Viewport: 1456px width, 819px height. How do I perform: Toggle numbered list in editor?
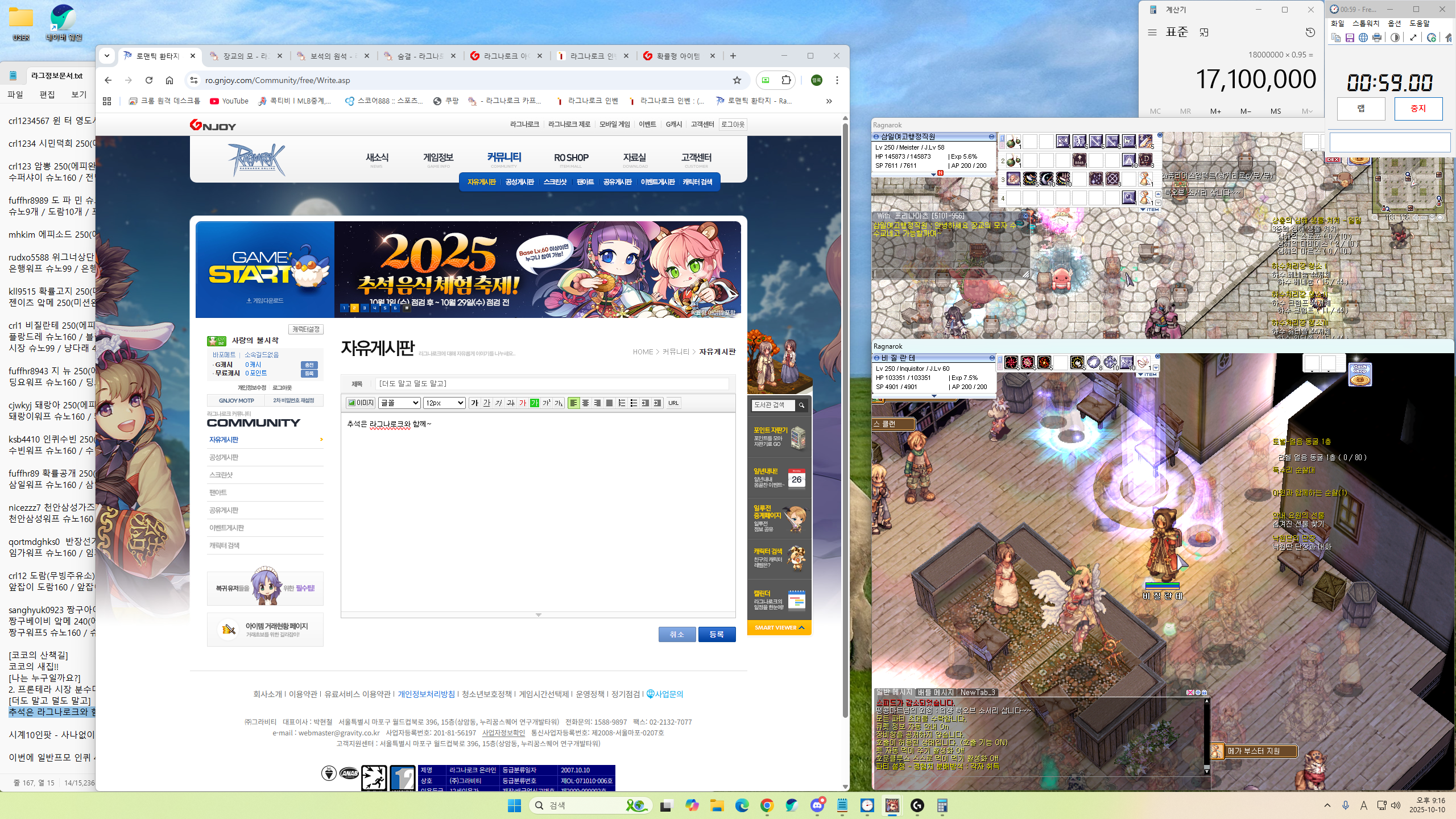coord(622,403)
